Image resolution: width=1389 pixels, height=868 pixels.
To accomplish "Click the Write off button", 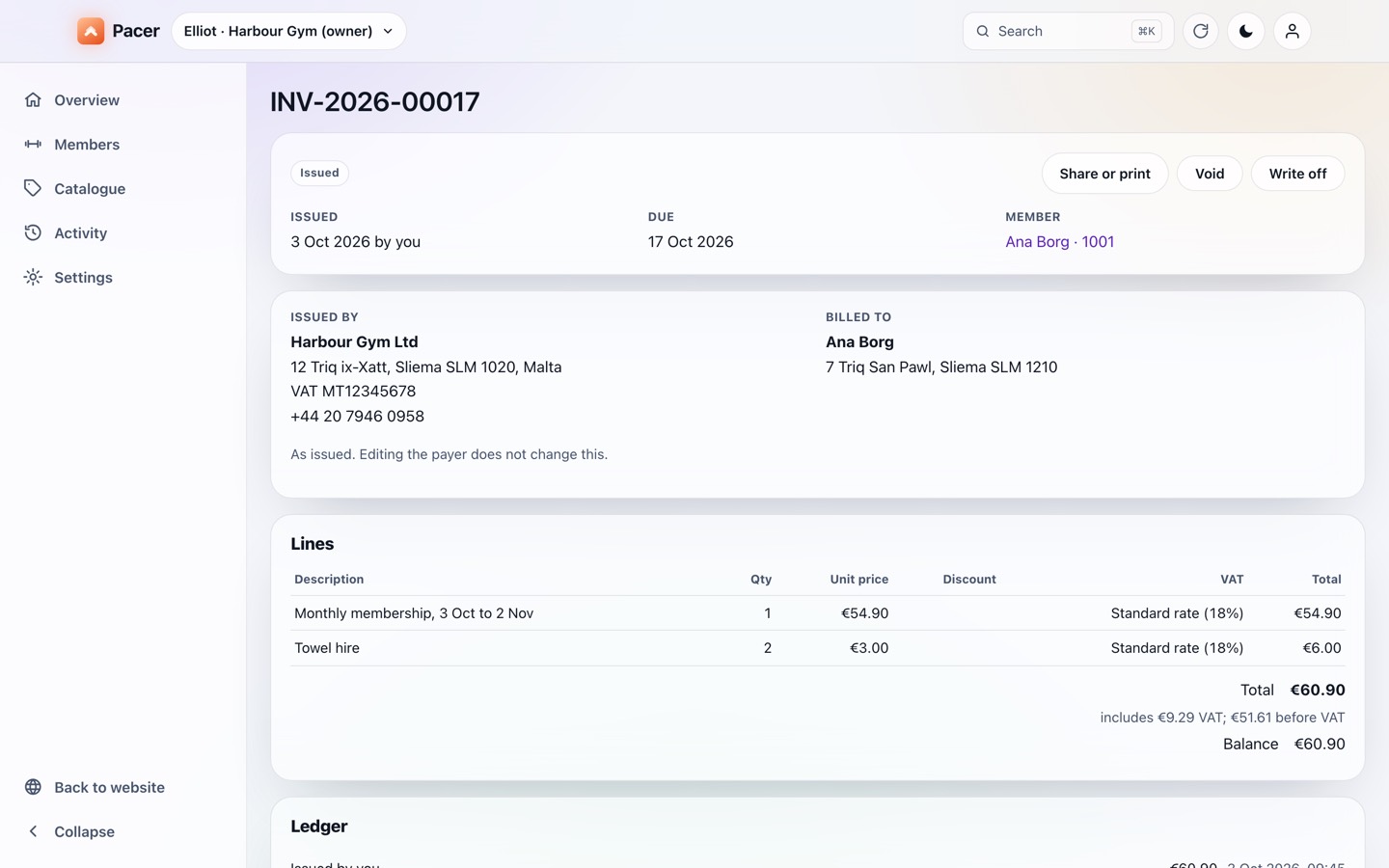I will (x=1297, y=174).
